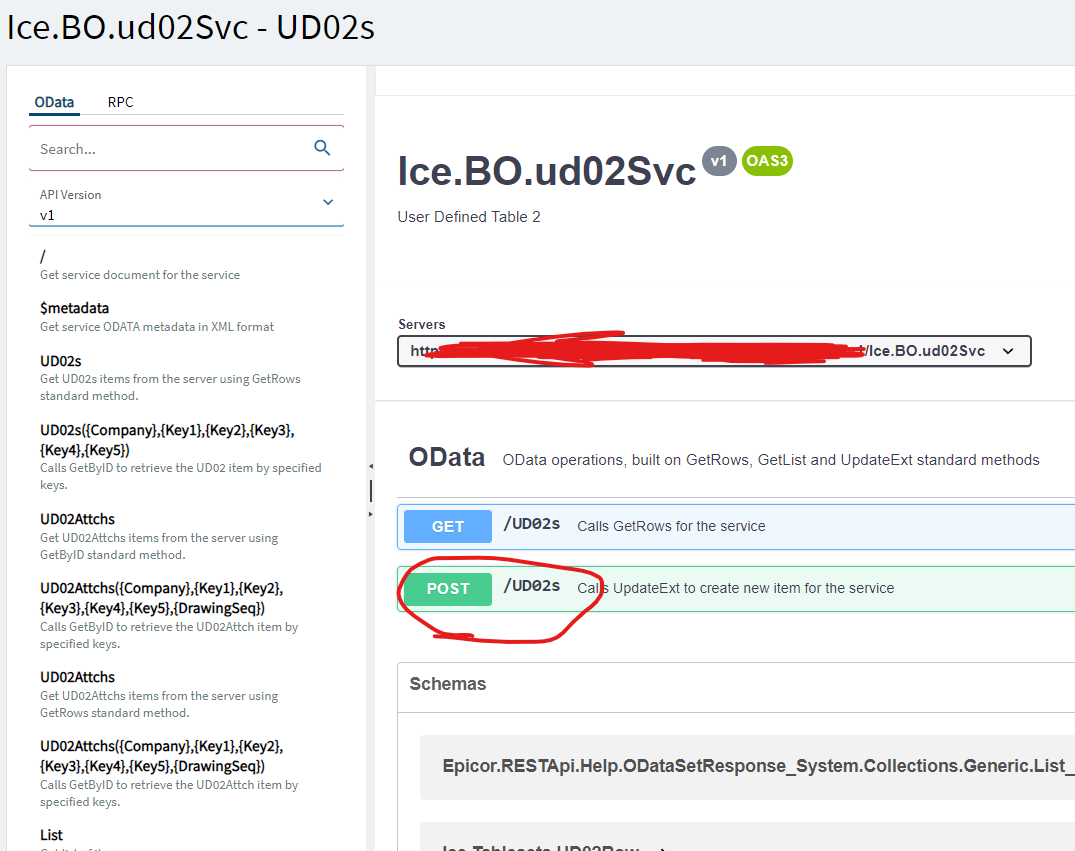Click the OAS3 badge

coord(767,161)
